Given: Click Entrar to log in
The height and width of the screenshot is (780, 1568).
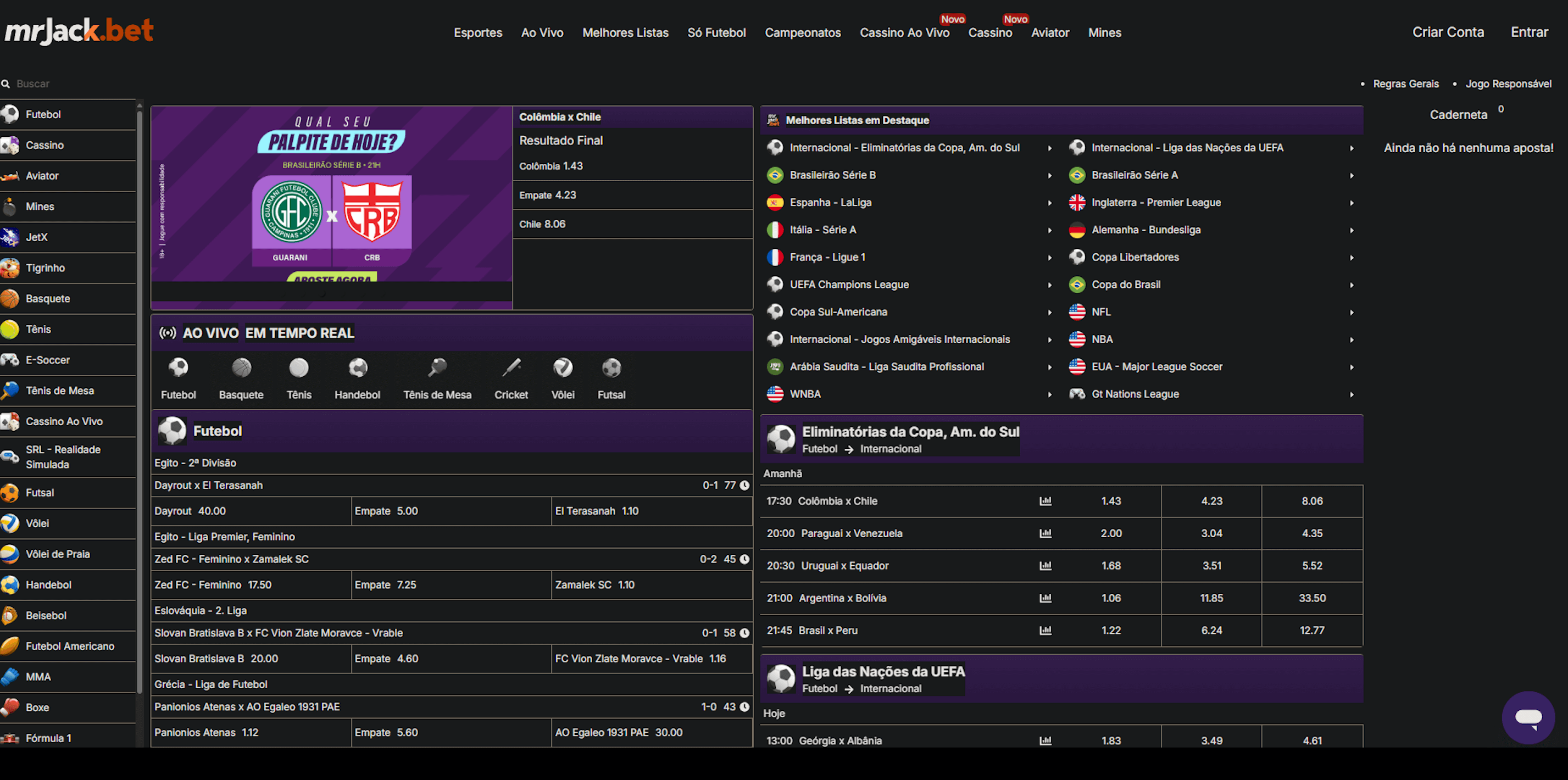Looking at the screenshot, I should point(1529,32).
